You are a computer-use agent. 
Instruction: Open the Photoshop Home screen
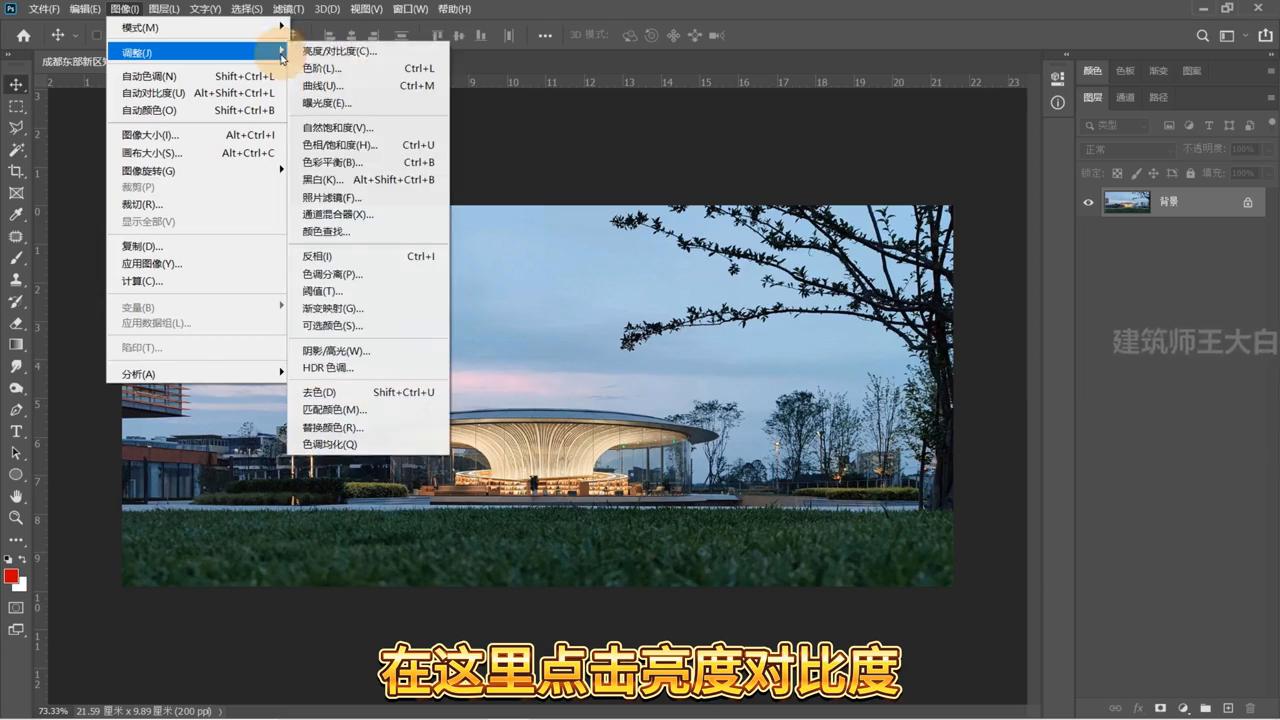pos(23,35)
